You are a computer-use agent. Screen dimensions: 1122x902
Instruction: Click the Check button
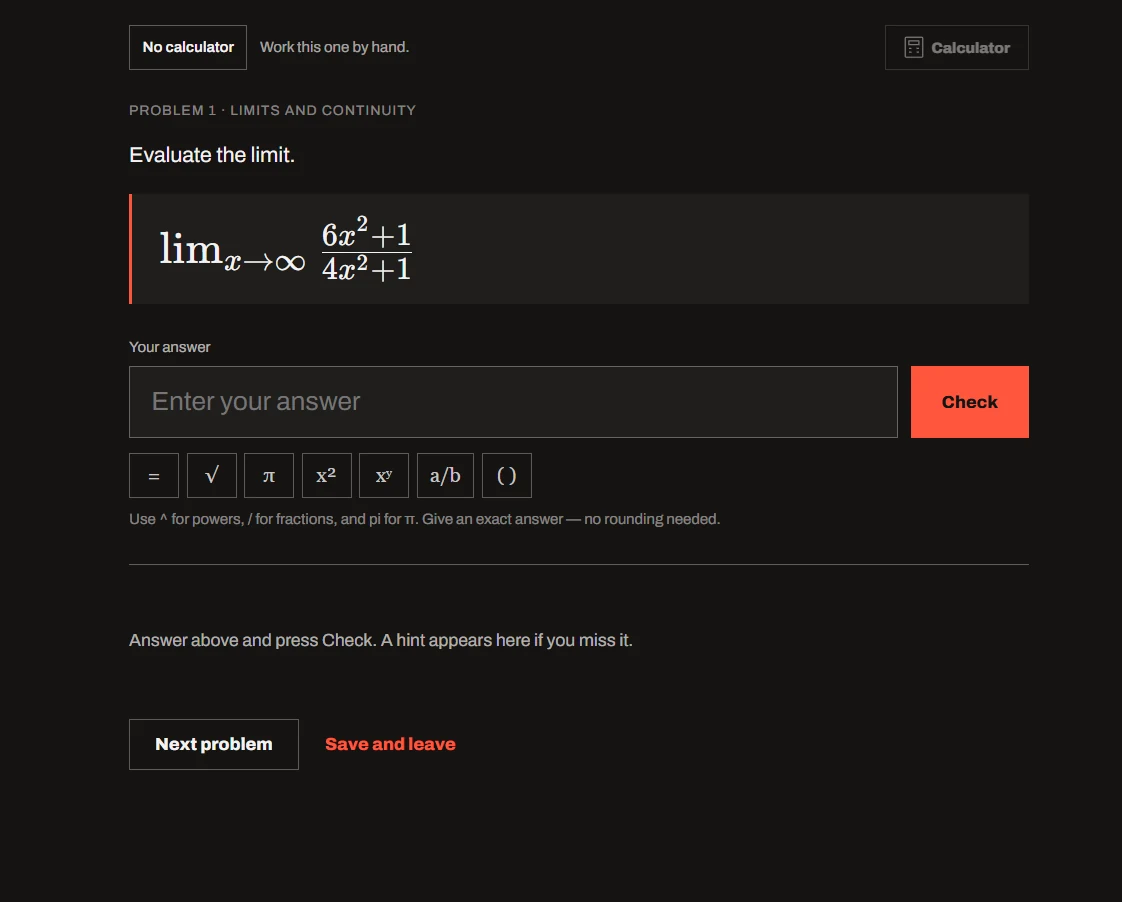point(970,402)
